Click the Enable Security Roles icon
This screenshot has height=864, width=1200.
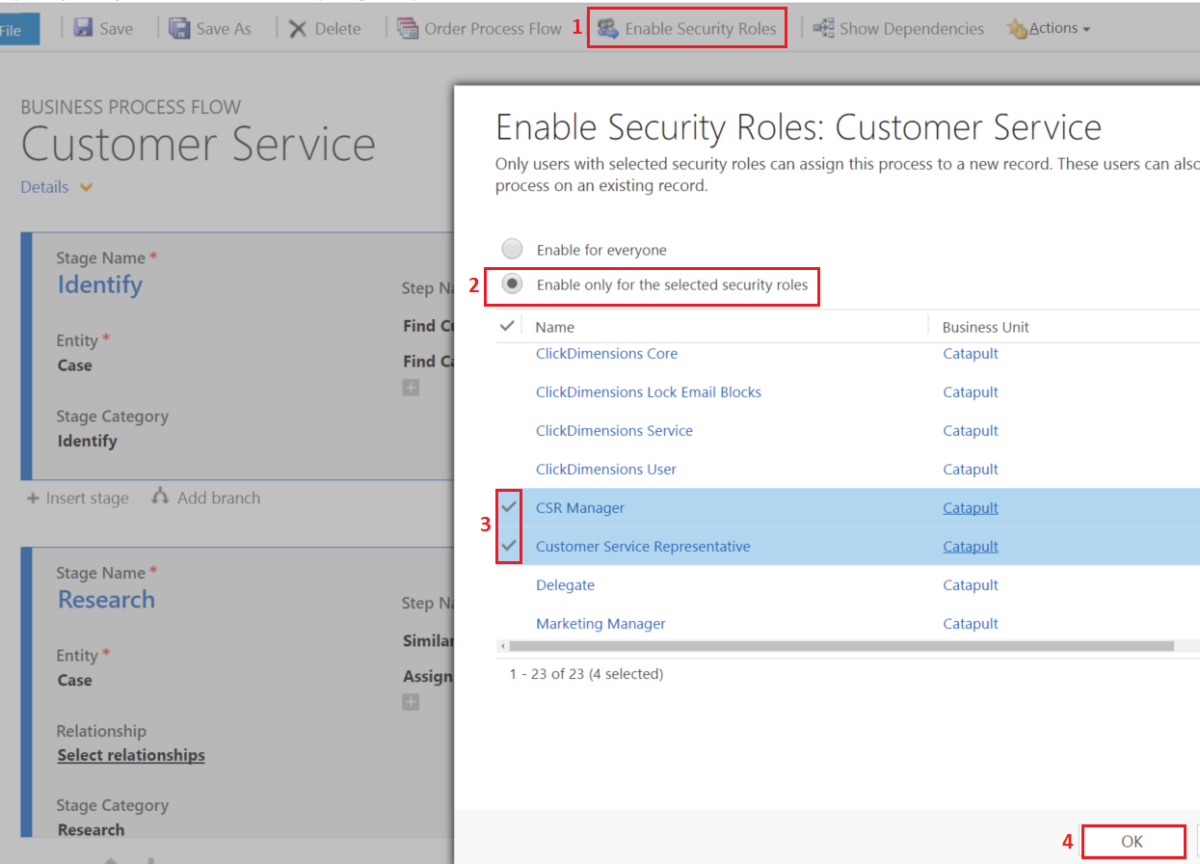click(x=608, y=28)
